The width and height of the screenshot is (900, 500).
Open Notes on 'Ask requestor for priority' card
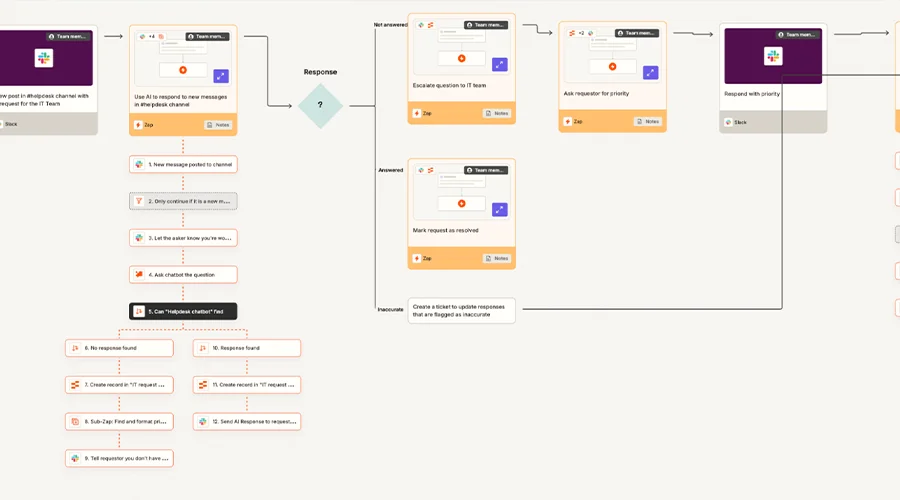[648, 121]
